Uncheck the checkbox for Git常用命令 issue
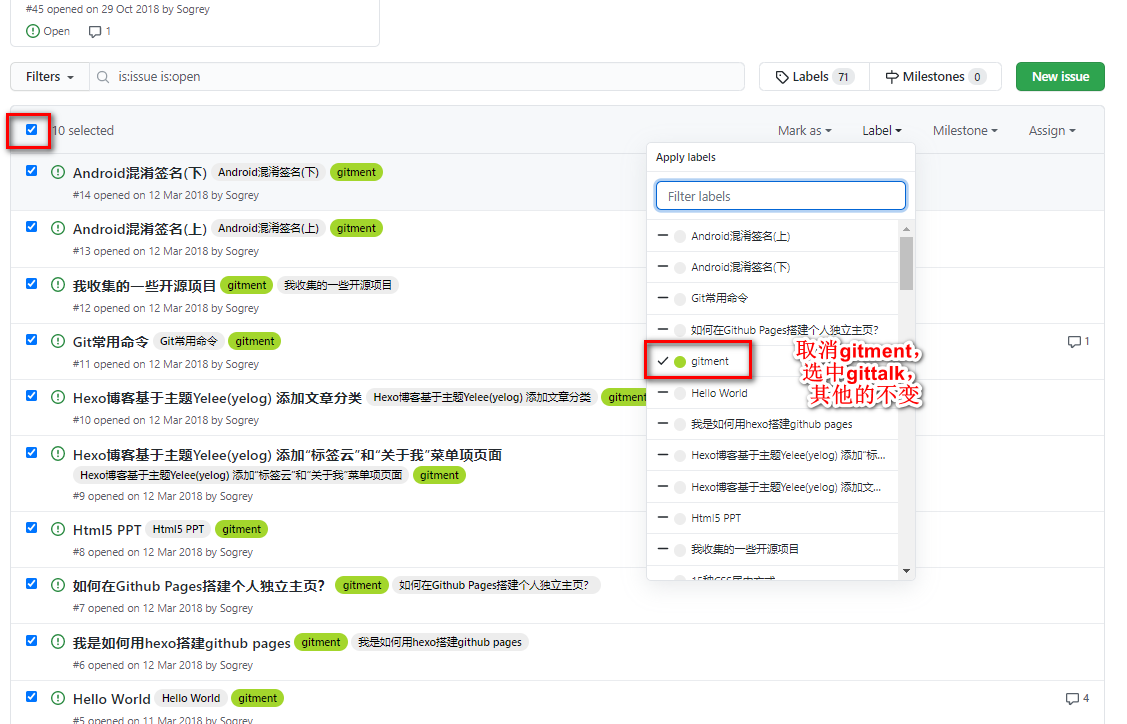 32,340
